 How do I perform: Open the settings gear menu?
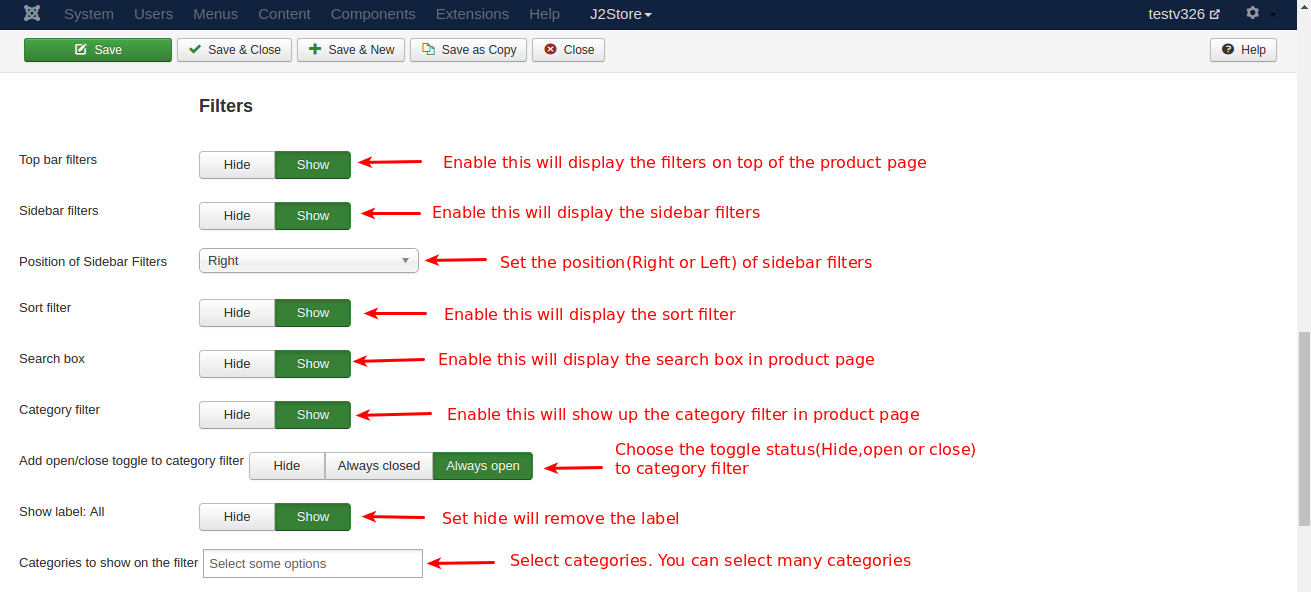1252,14
